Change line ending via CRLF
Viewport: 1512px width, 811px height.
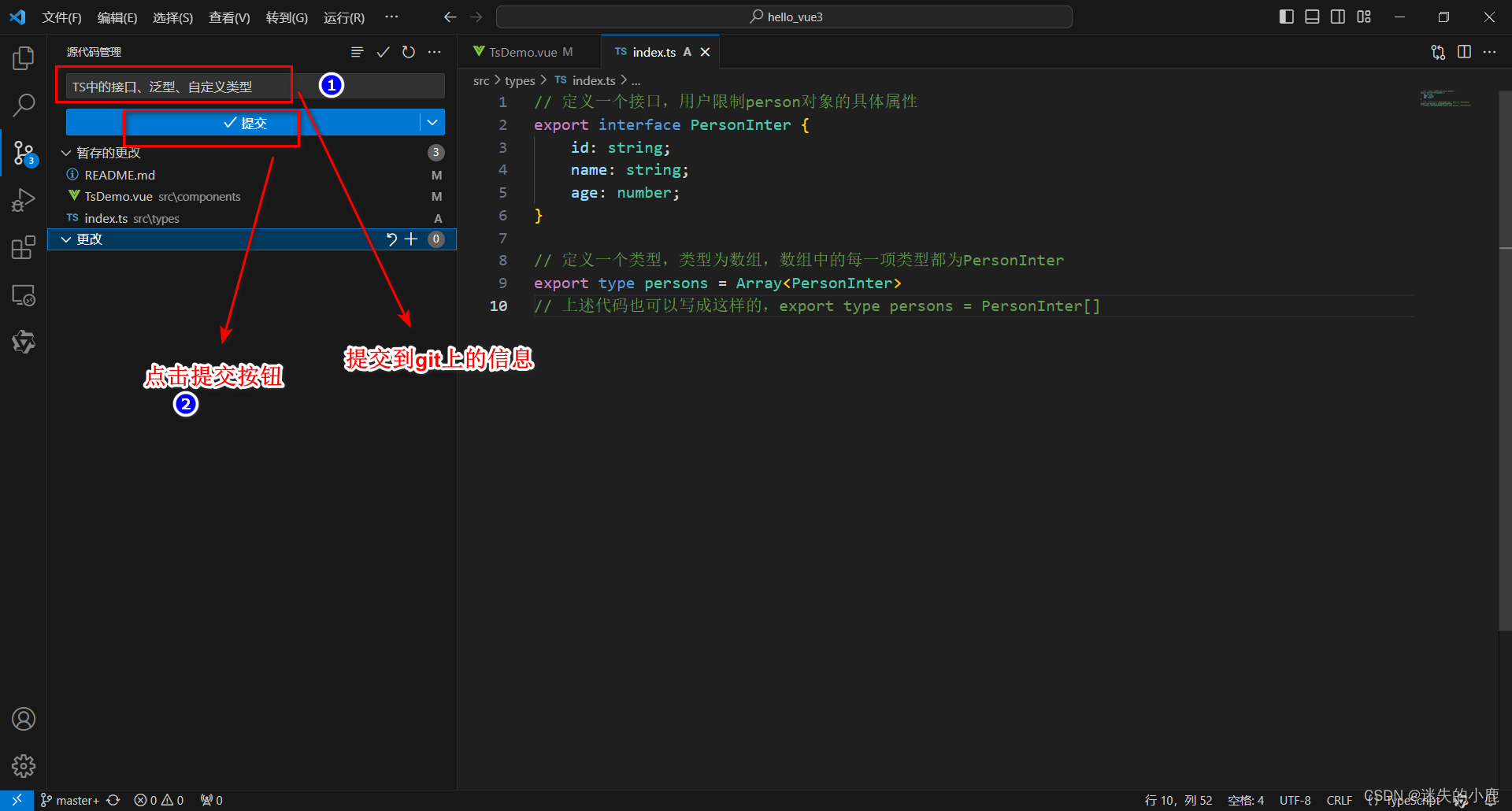[1339, 800]
